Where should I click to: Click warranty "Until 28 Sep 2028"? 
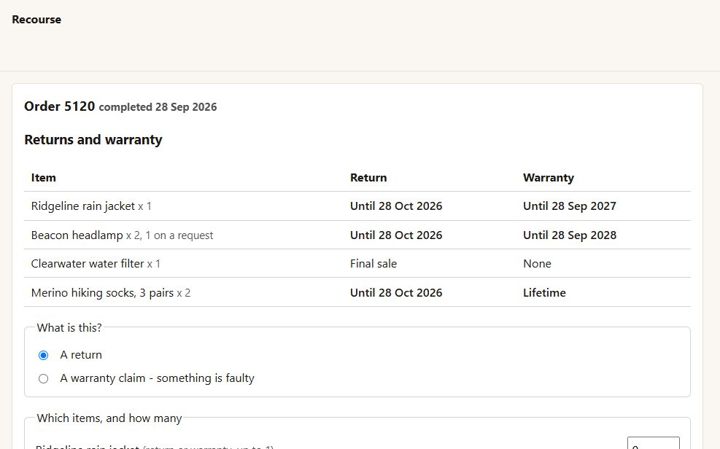pos(569,235)
